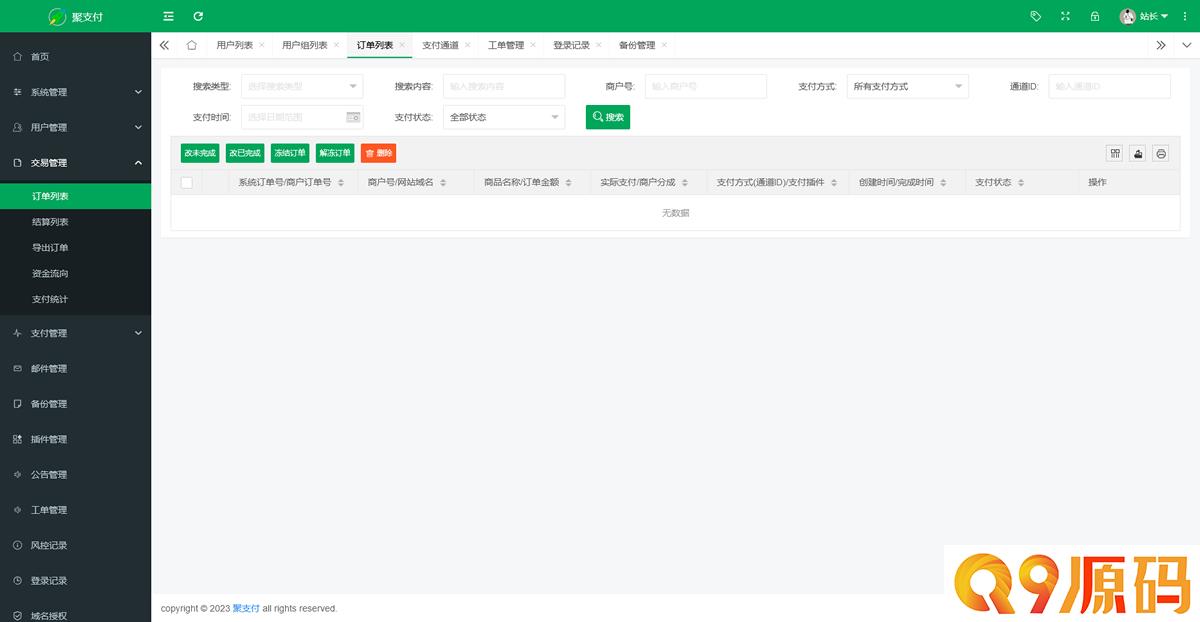
Task: Sort by 实际支付/商户分成 column
Action: (684, 183)
